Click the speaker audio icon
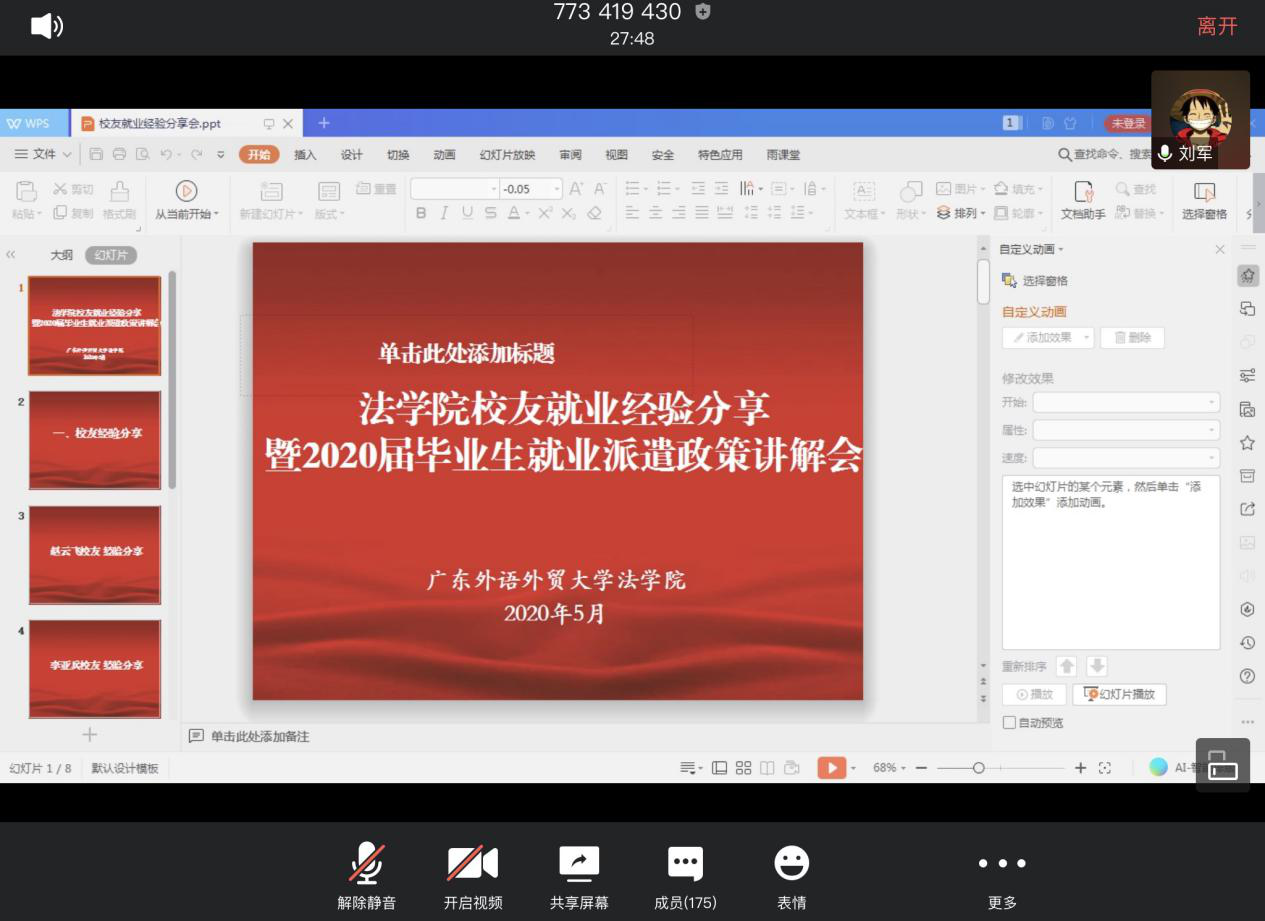 [46, 26]
